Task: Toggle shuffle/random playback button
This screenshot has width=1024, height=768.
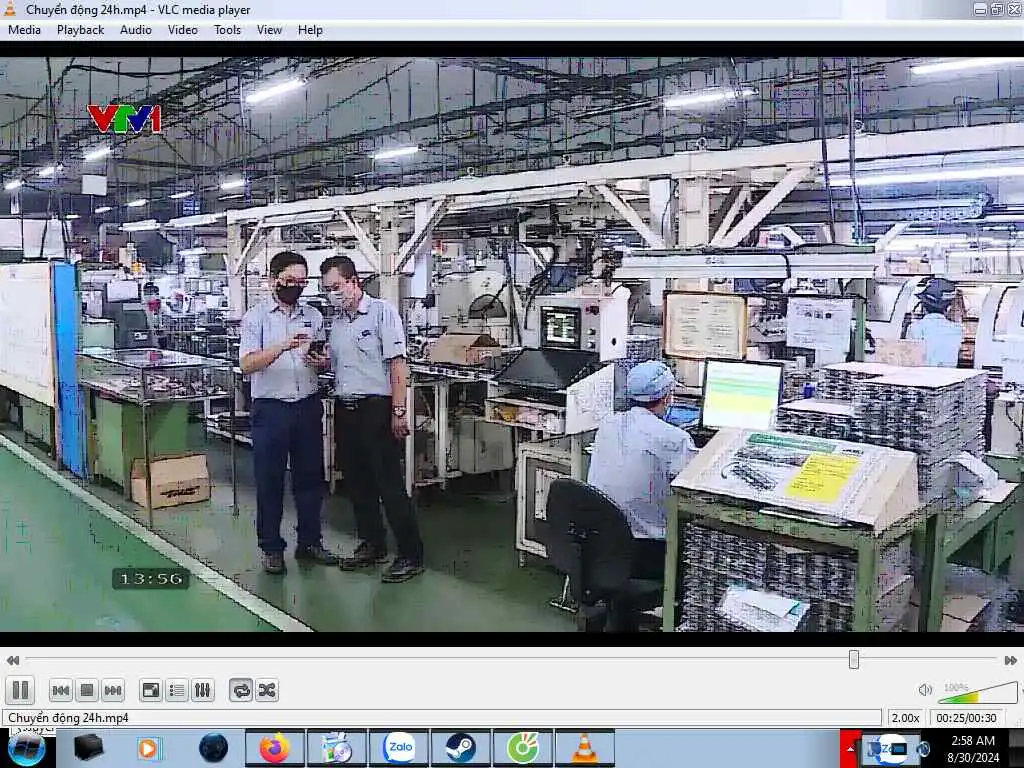Action: click(267, 690)
